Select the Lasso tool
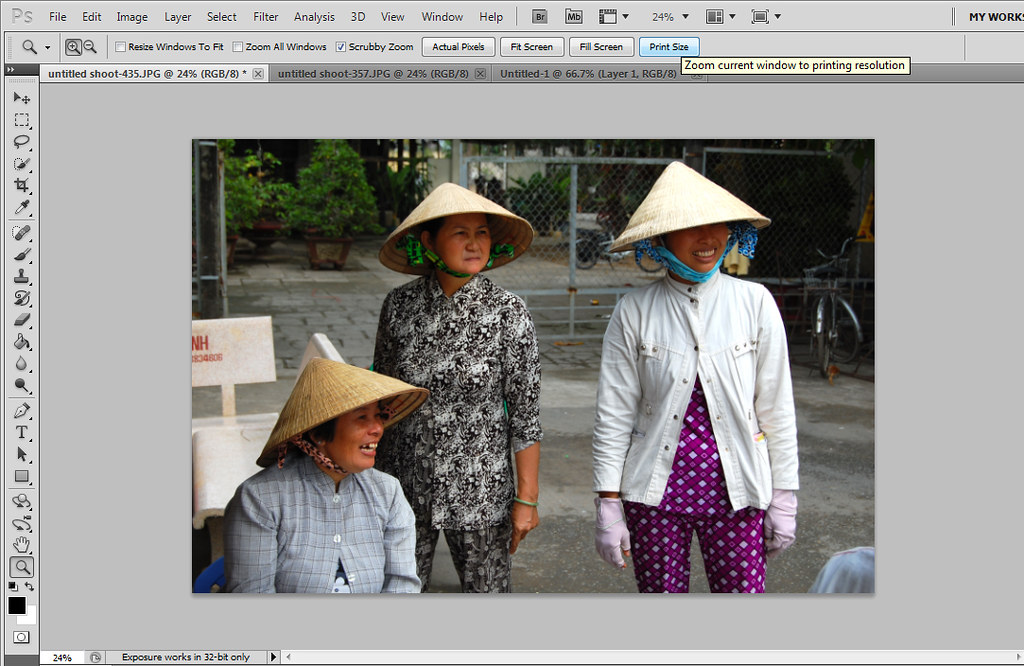The height and width of the screenshot is (666, 1024). click(x=21, y=142)
